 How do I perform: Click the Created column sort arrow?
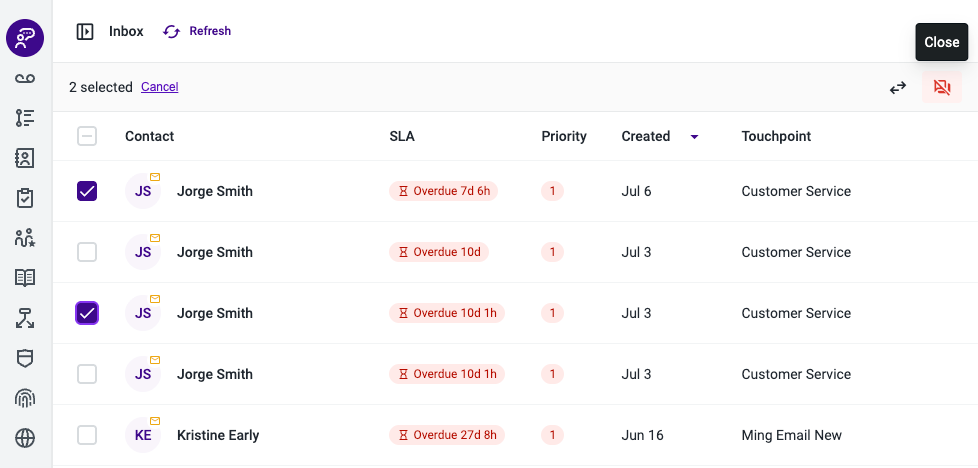point(694,137)
